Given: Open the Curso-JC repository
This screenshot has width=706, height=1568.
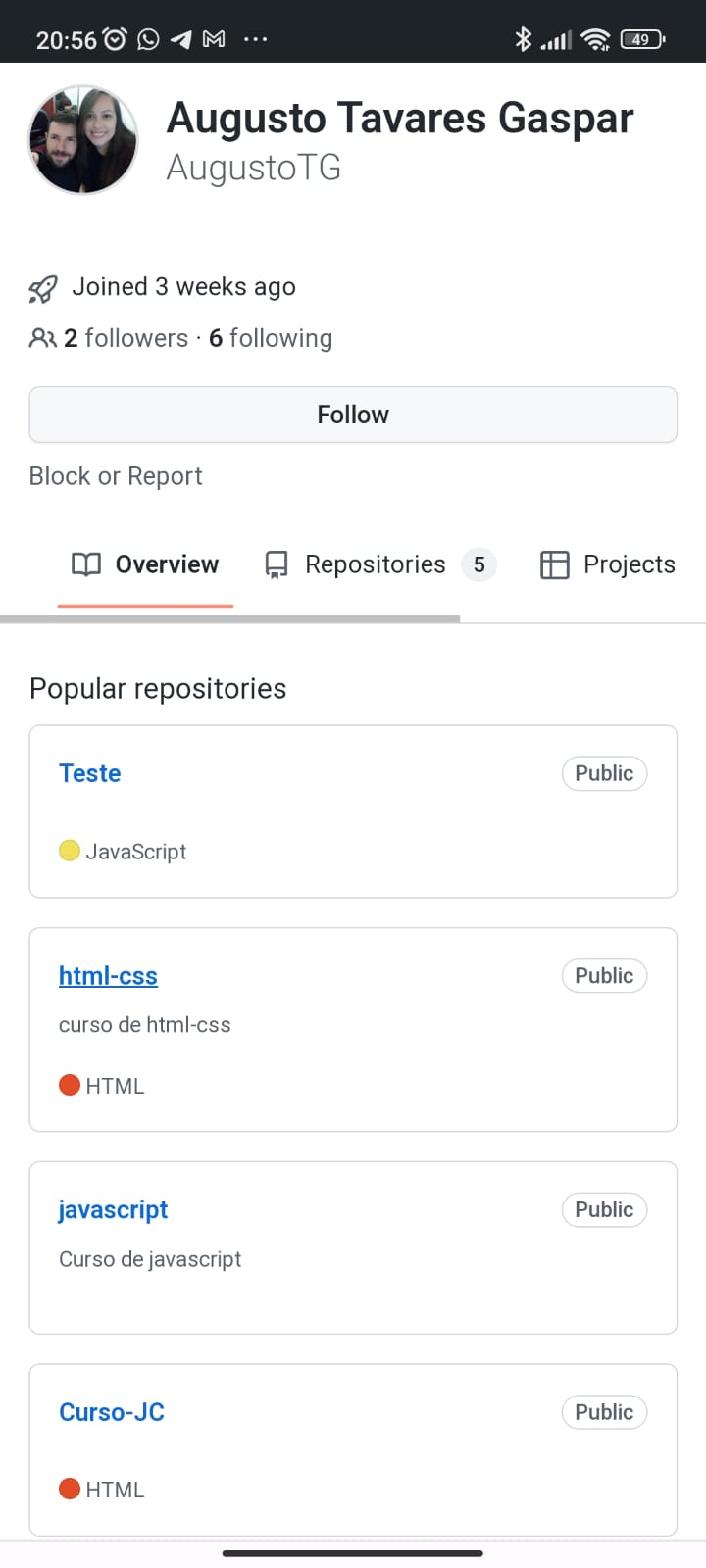Looking at the screenshot, I should click(x=112, y=1412).
